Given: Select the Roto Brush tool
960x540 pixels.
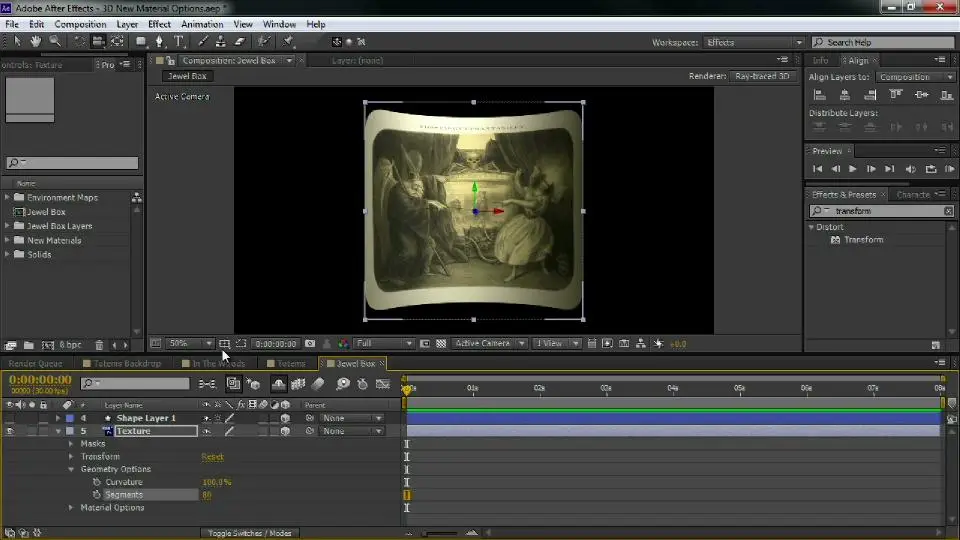Looking at the screenshot, I should pyautogui.click(x=264, y=42).
